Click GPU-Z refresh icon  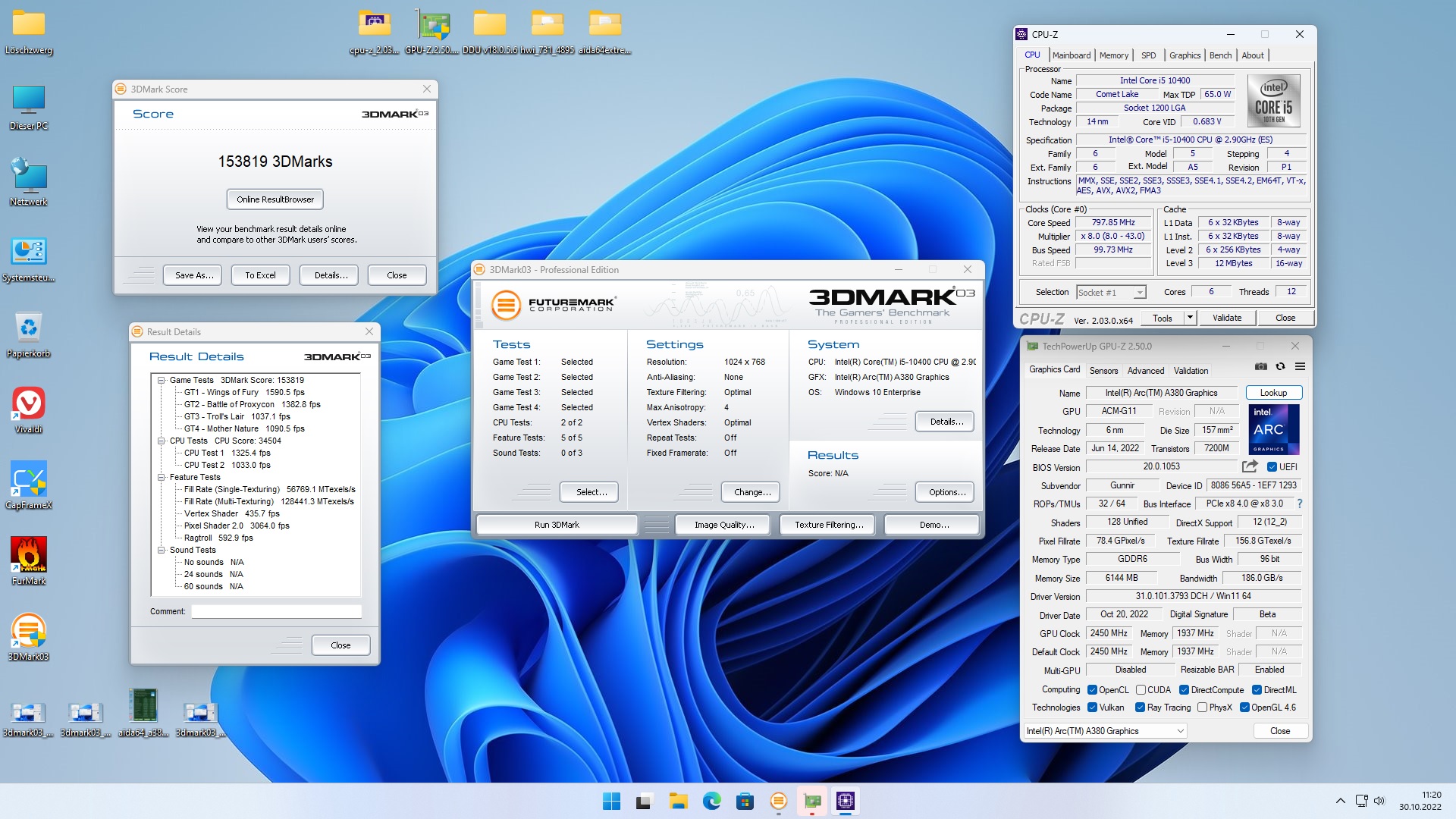[x=1280, y=366]
